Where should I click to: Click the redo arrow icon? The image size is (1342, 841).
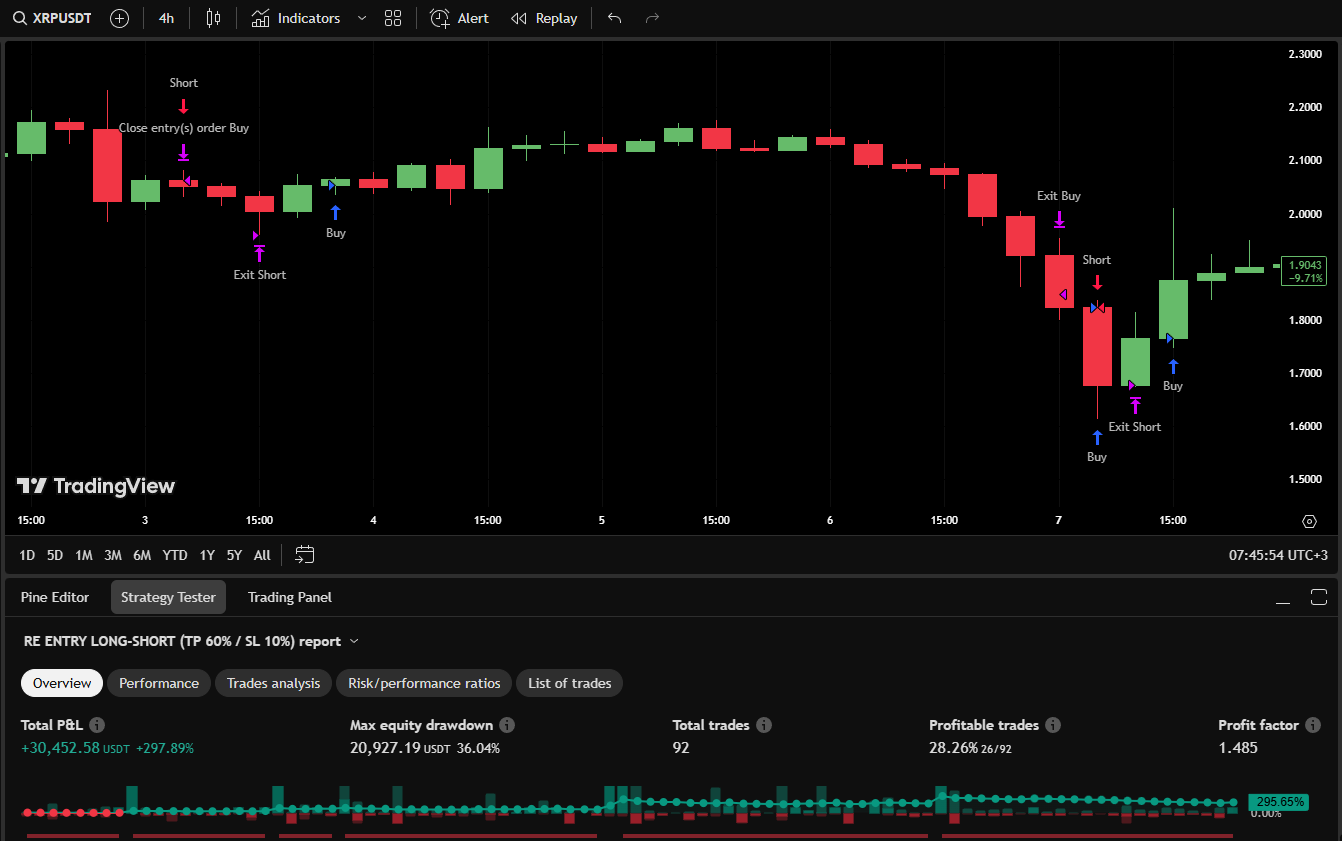coord(652,18)
